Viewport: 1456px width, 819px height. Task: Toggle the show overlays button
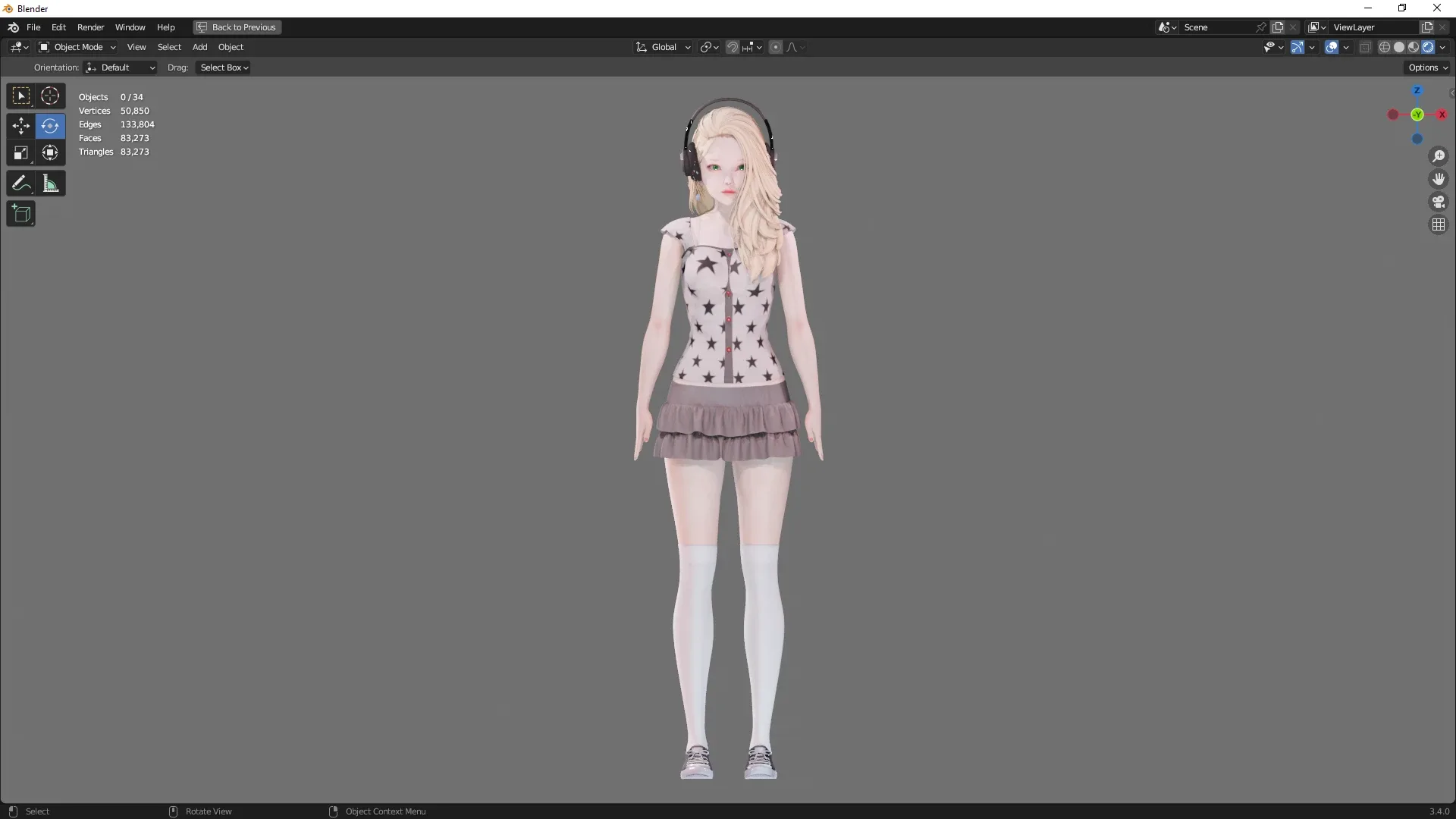point(1334,46)
